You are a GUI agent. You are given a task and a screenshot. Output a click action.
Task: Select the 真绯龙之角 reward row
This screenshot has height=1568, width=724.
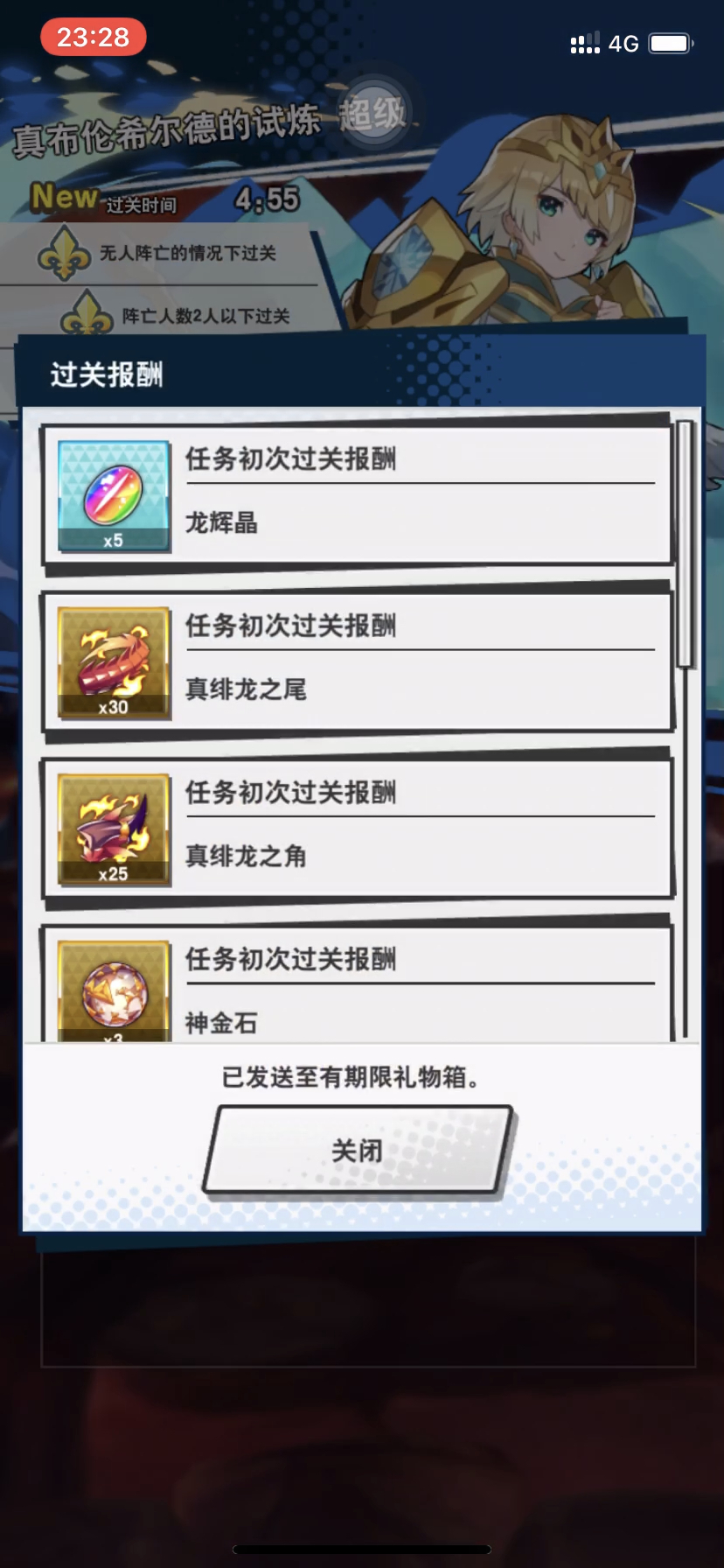[359, 829]
